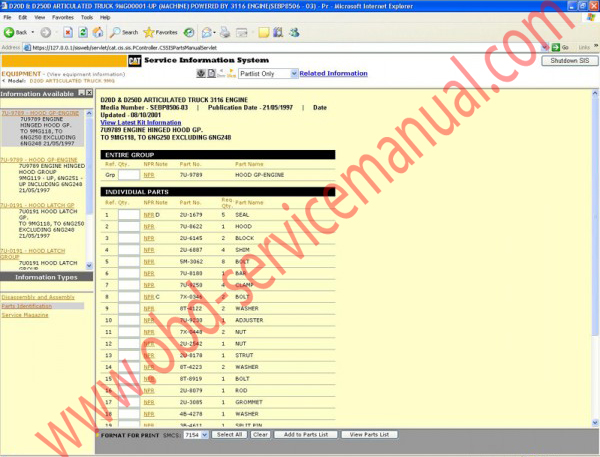
Task: Click the quantity field for 2U-6145 BLOCK
Action: point(129,238)
